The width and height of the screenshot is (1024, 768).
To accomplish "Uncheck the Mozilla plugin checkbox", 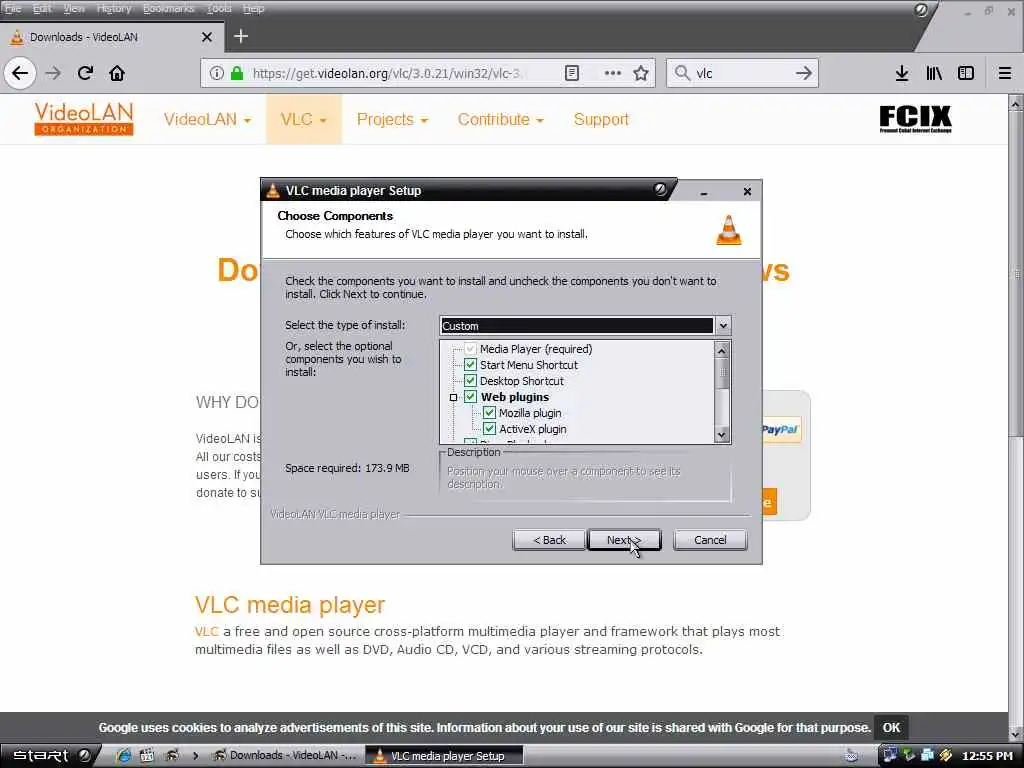I will pos(489,413).
